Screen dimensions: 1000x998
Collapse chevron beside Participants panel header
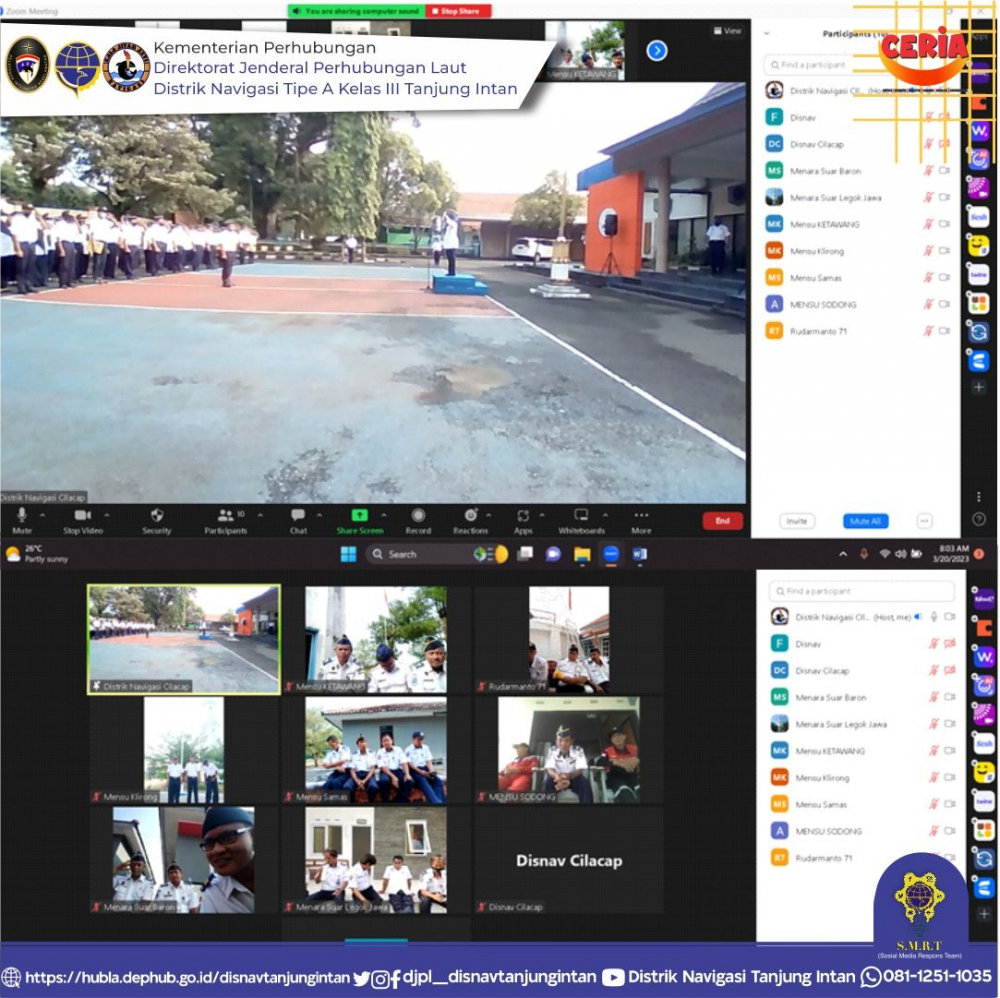767,33
